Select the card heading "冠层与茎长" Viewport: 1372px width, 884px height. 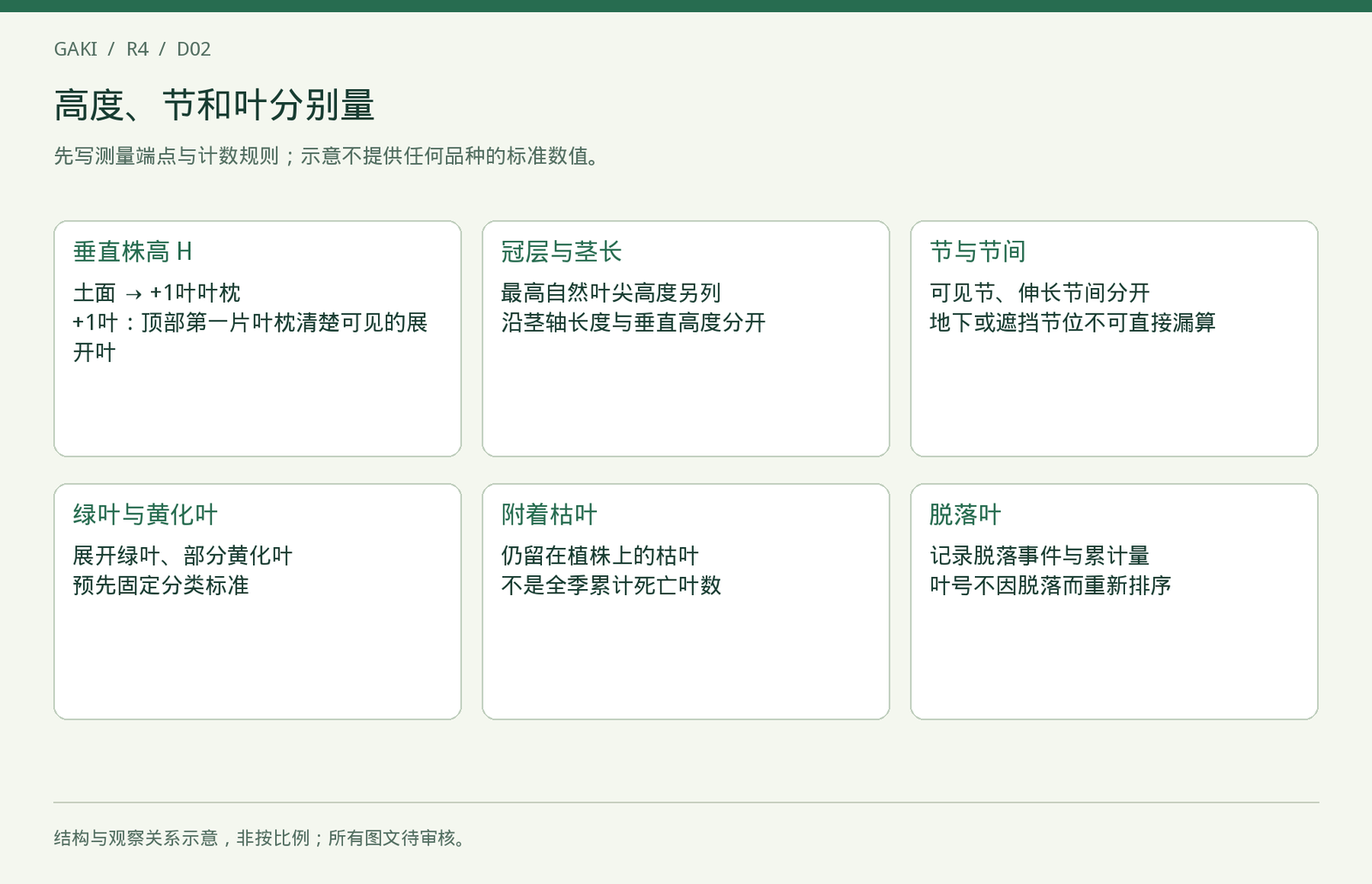pyautogui.click(x=562, y=251)
